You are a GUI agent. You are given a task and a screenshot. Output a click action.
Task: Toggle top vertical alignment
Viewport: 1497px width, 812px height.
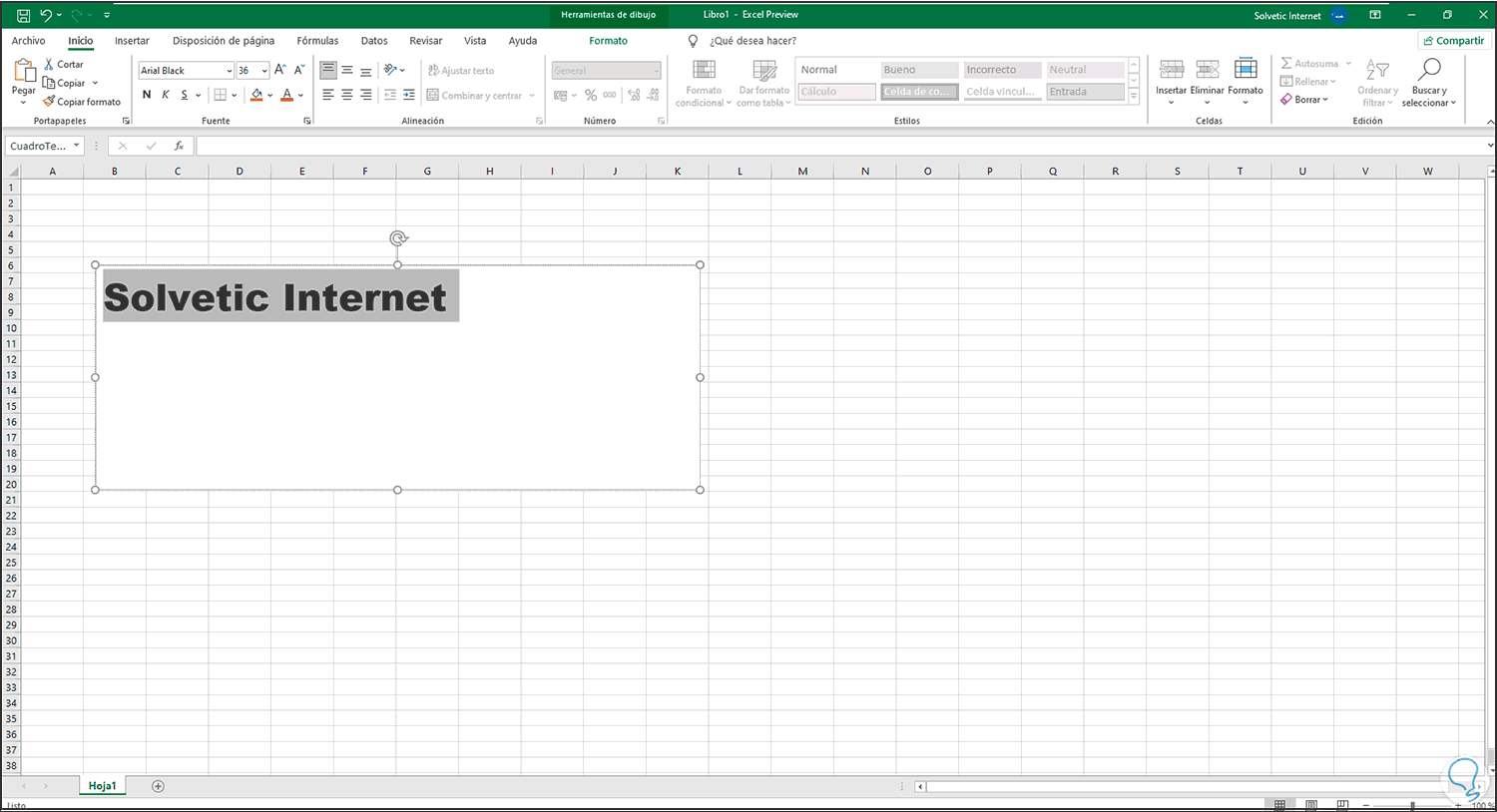click(x=328, y=70)
